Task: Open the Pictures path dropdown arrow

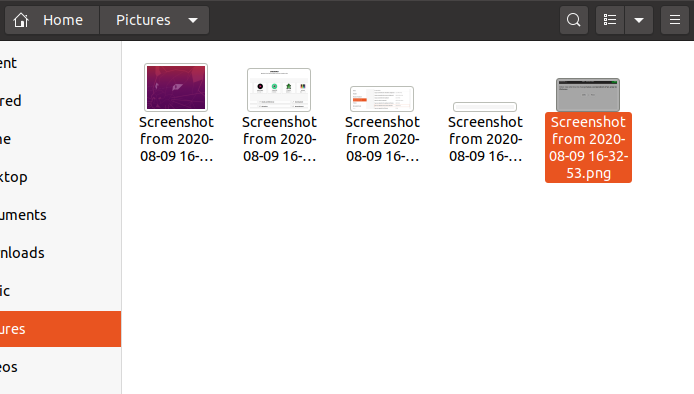Action: click(x=193, y=20)
